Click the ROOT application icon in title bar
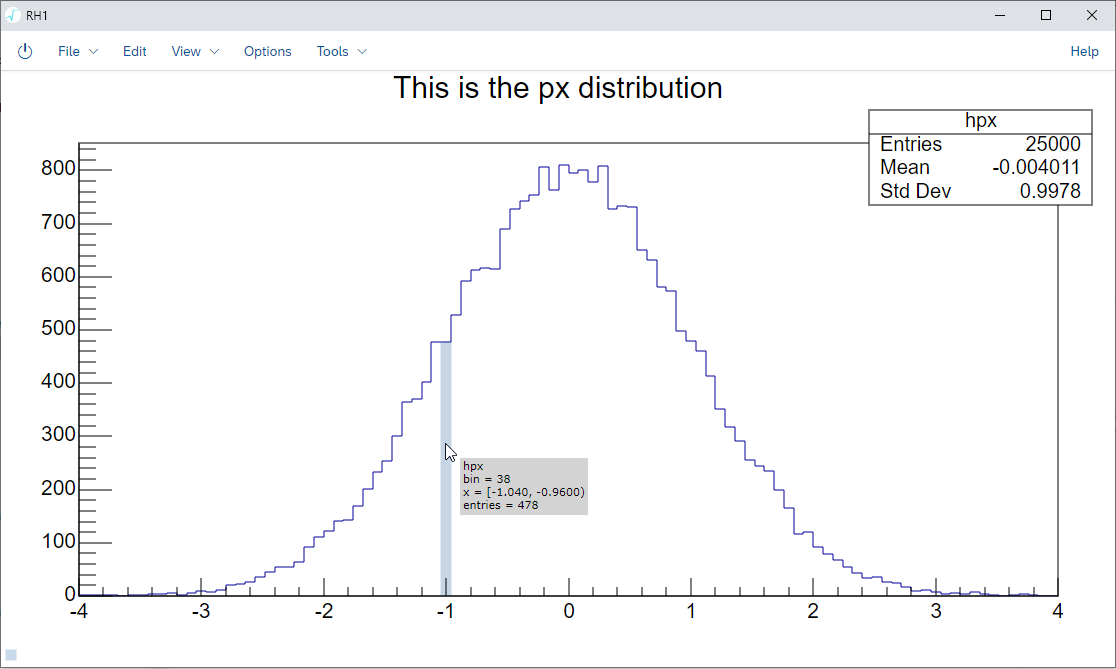 tap(13, 15)
